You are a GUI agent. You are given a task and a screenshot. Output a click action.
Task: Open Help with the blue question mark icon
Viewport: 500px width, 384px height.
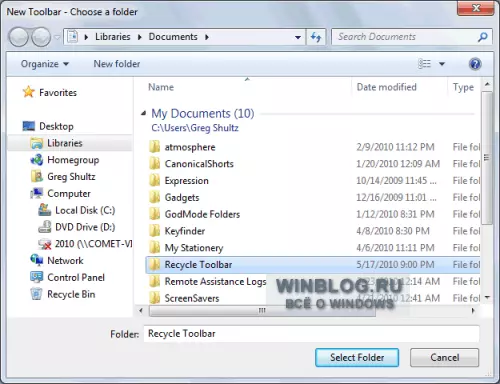tap(475, 64)
